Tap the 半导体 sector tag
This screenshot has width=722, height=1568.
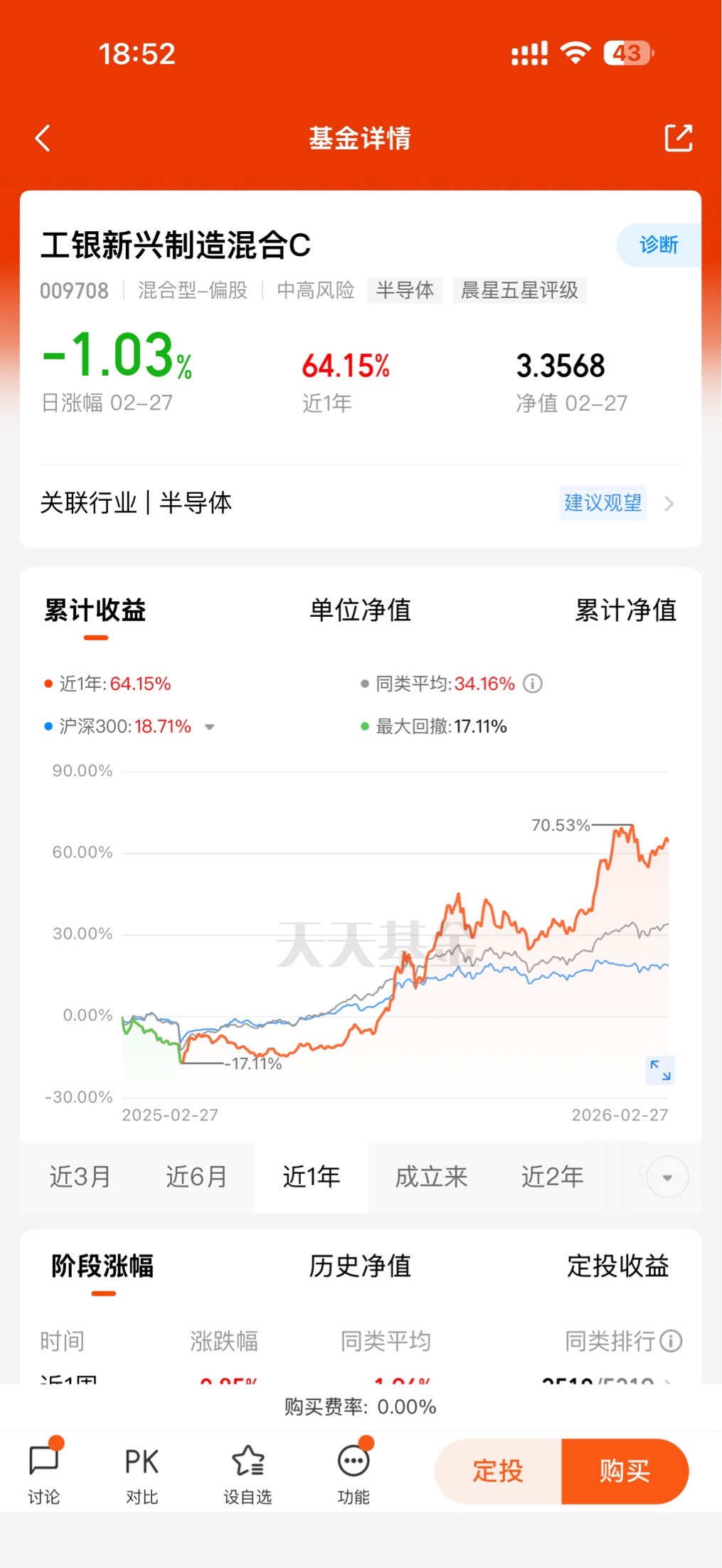pyautogui.click(x=405, y=290)
